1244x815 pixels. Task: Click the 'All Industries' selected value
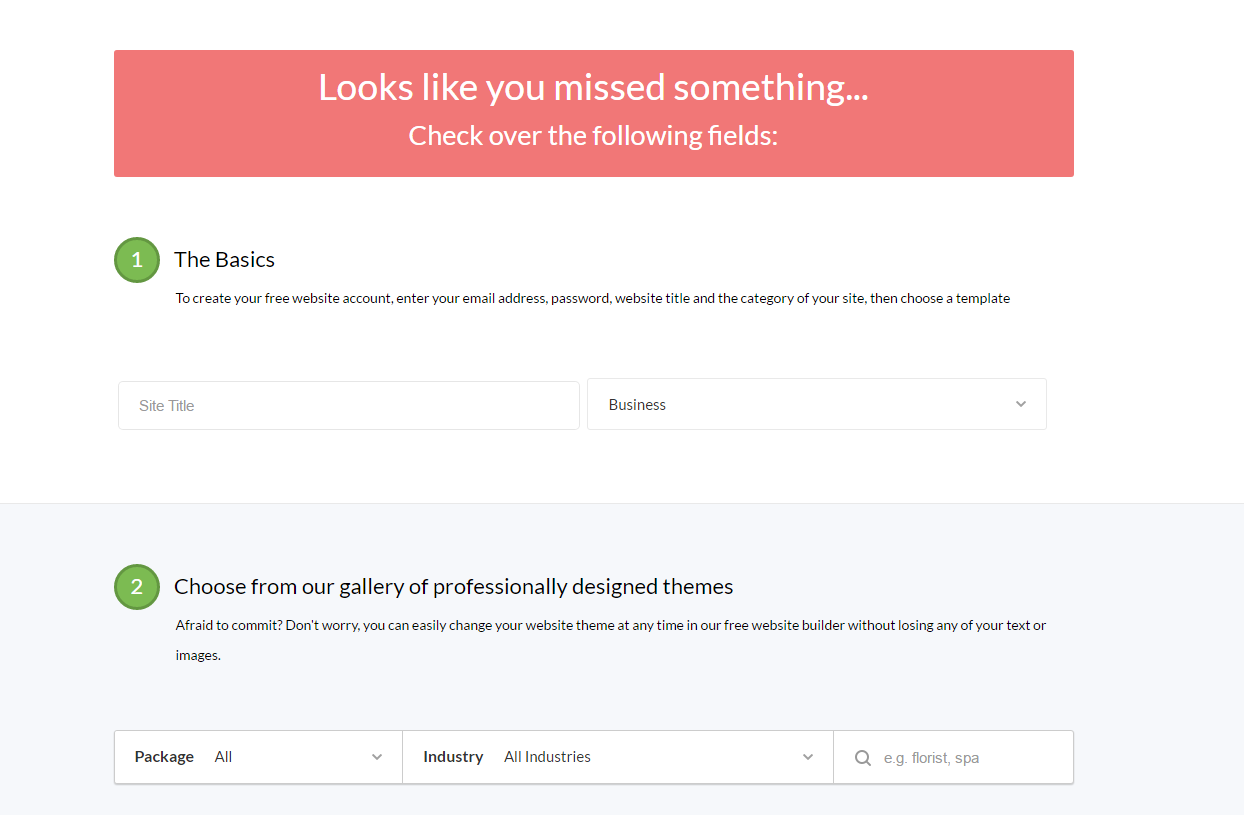coord(547,757)
